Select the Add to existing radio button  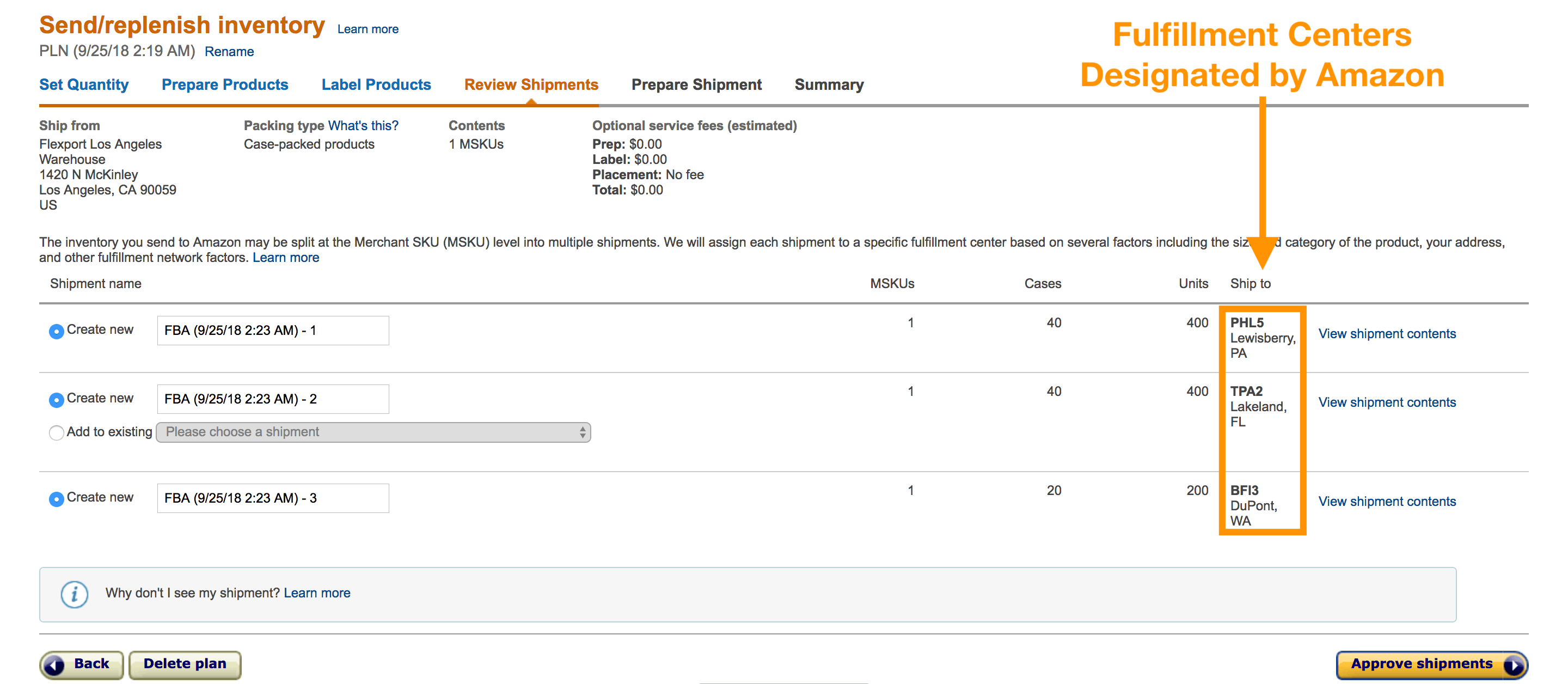53,432
